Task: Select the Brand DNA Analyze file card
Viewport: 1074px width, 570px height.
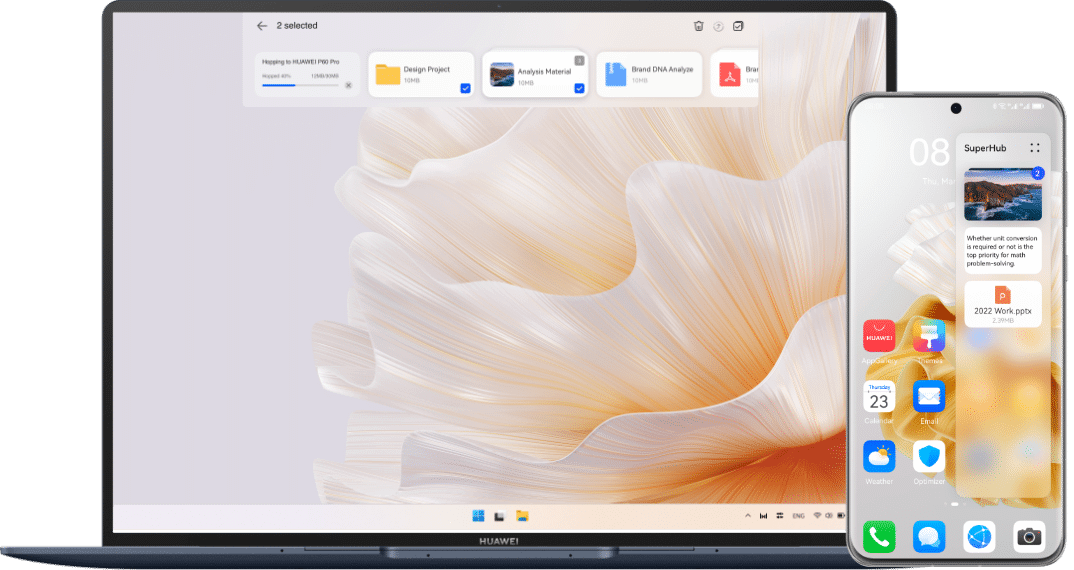Action: (648, 75)
